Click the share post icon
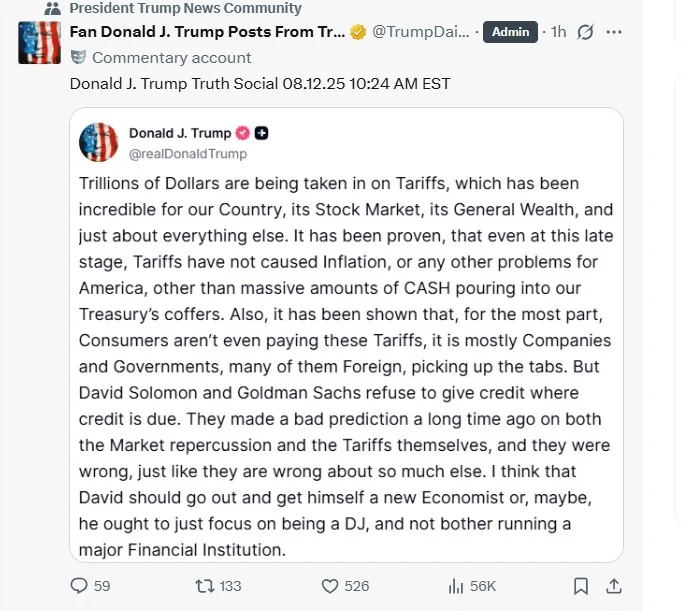The height and width of the screenshot is (611, 681). [615, 585]
